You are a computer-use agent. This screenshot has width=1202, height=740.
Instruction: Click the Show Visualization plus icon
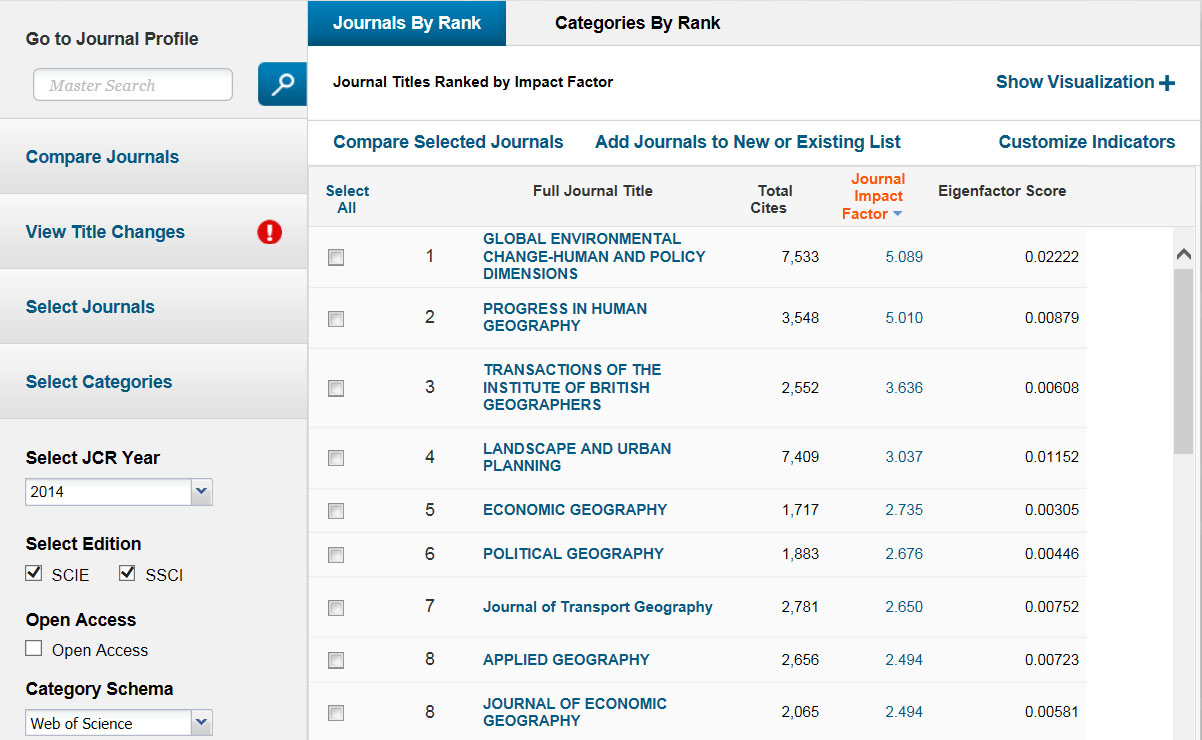pos(1167,83)
